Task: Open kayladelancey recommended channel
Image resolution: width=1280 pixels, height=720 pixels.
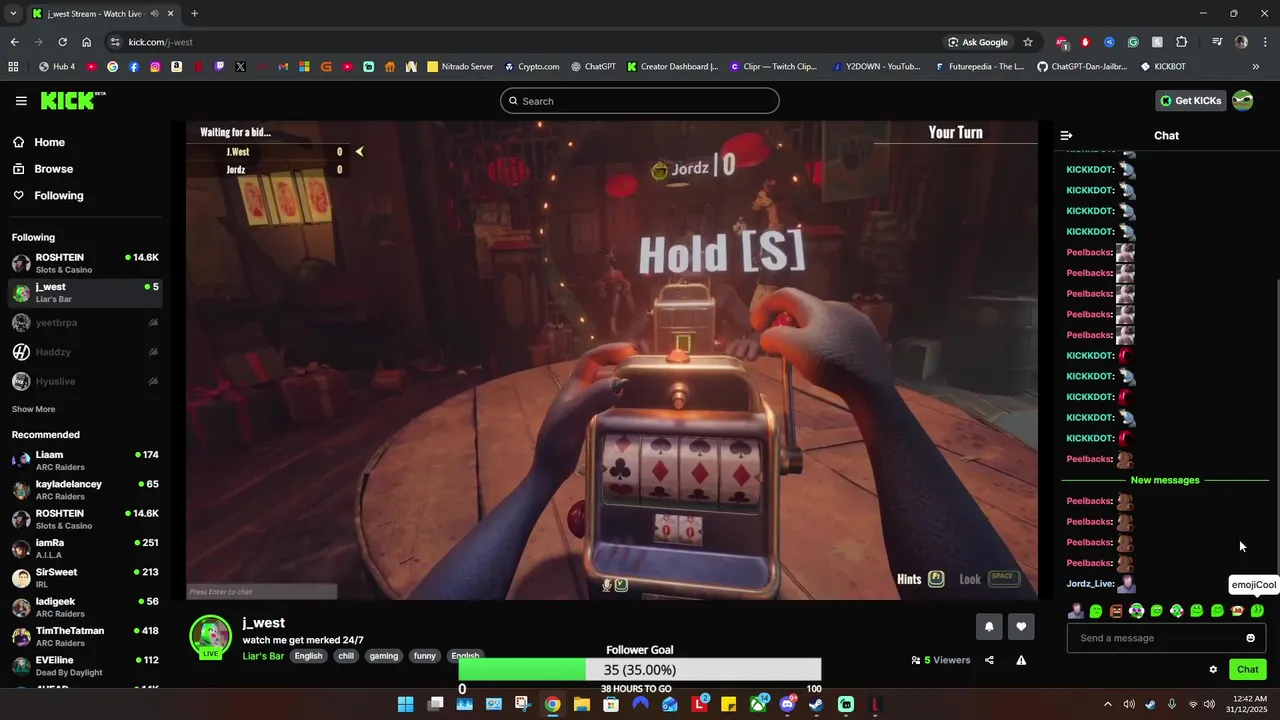Action: pos(85,490)
